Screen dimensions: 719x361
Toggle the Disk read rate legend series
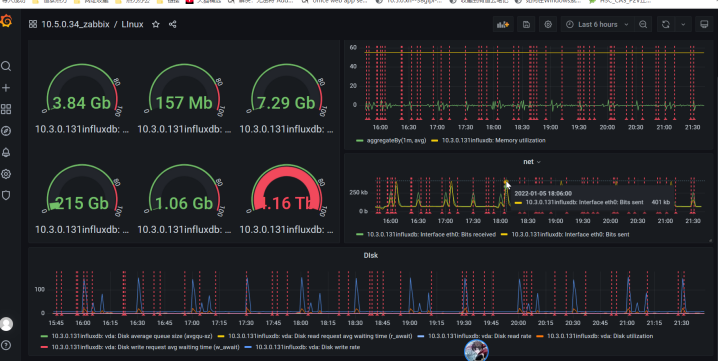479,336
